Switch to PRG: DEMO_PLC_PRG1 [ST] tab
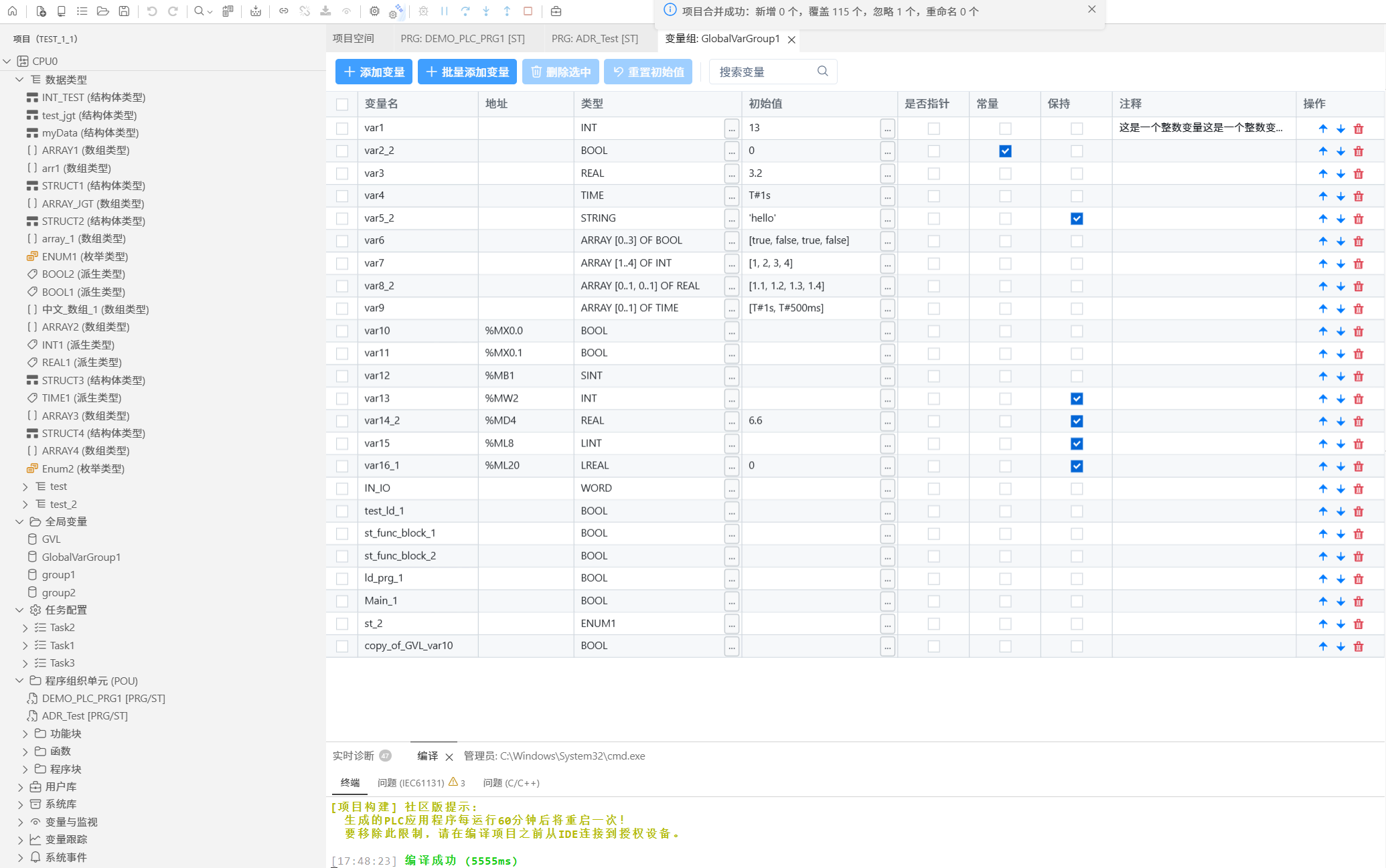Screen dimensions: 1386x868 coord(463,39)
